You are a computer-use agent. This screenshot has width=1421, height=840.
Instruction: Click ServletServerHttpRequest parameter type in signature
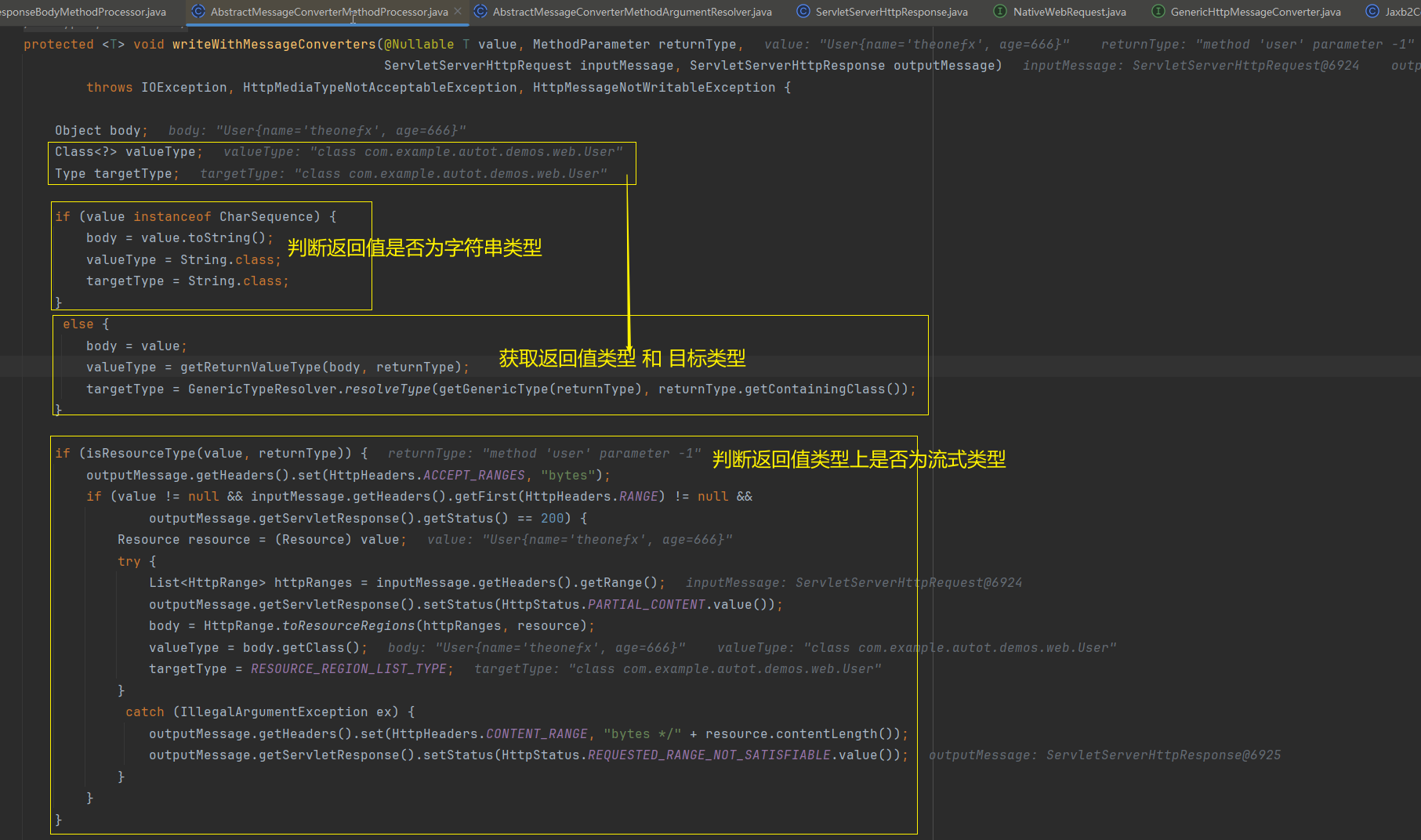[478, 66]
